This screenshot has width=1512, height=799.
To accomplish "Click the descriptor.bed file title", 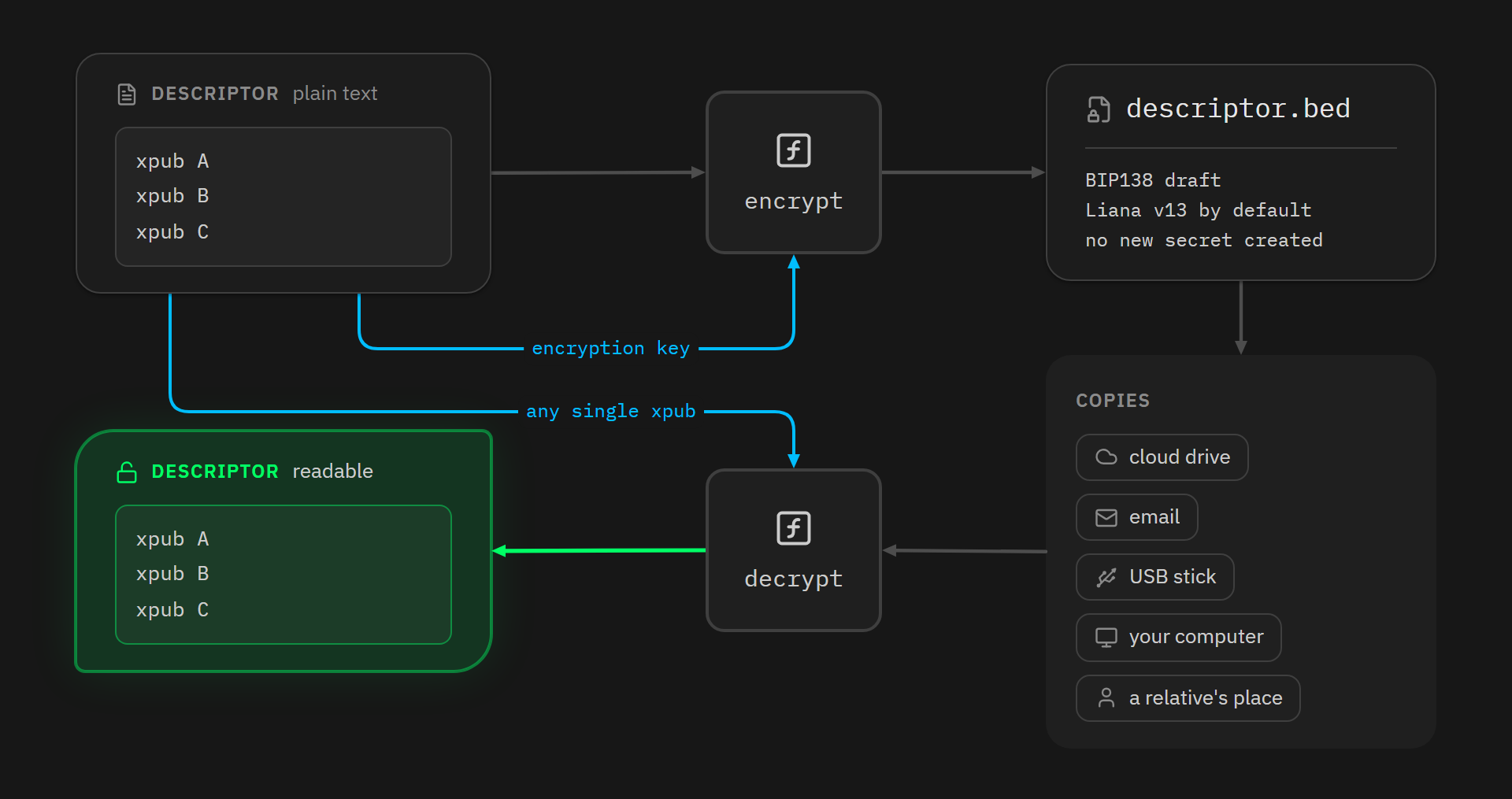I will (1238, 109).
